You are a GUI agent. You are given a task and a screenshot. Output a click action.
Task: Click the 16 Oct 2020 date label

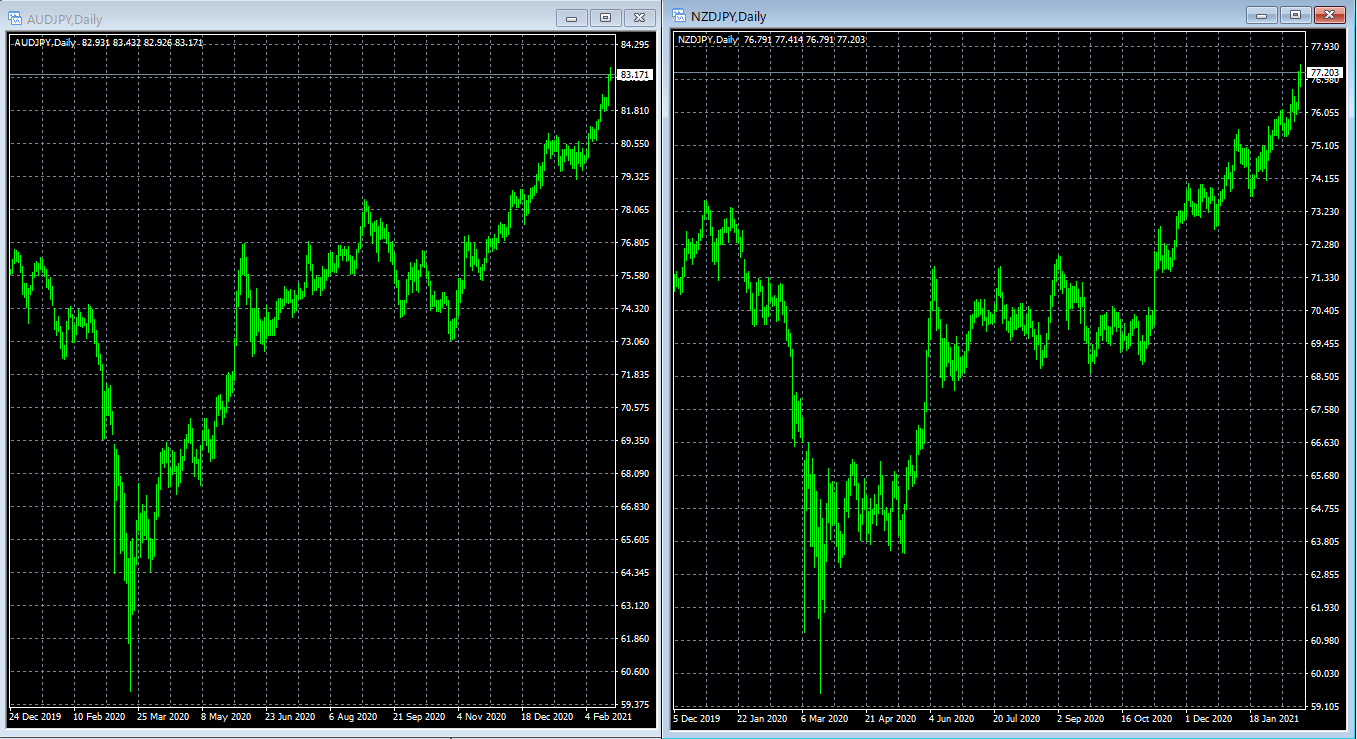pyautogui.click(x=1146, y=719)
